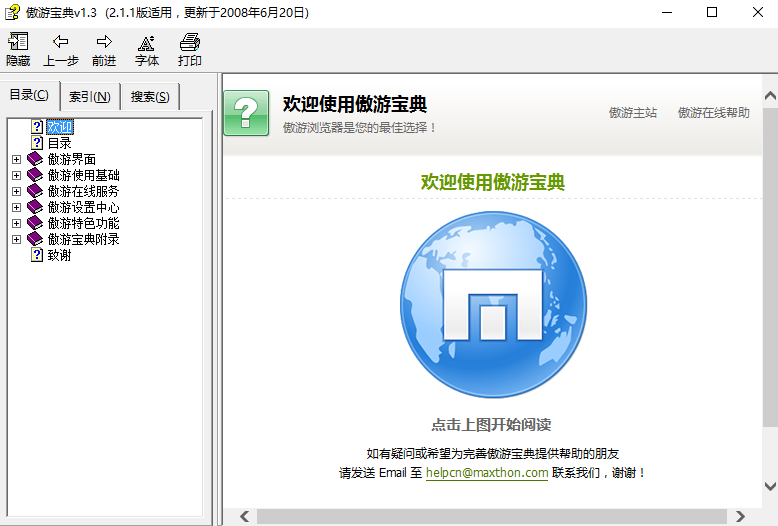Image resolution: width=778 pixels, height=526 pixels.
Task: Click the purple book icon for 傲游界面
Action: click(35, 159)
